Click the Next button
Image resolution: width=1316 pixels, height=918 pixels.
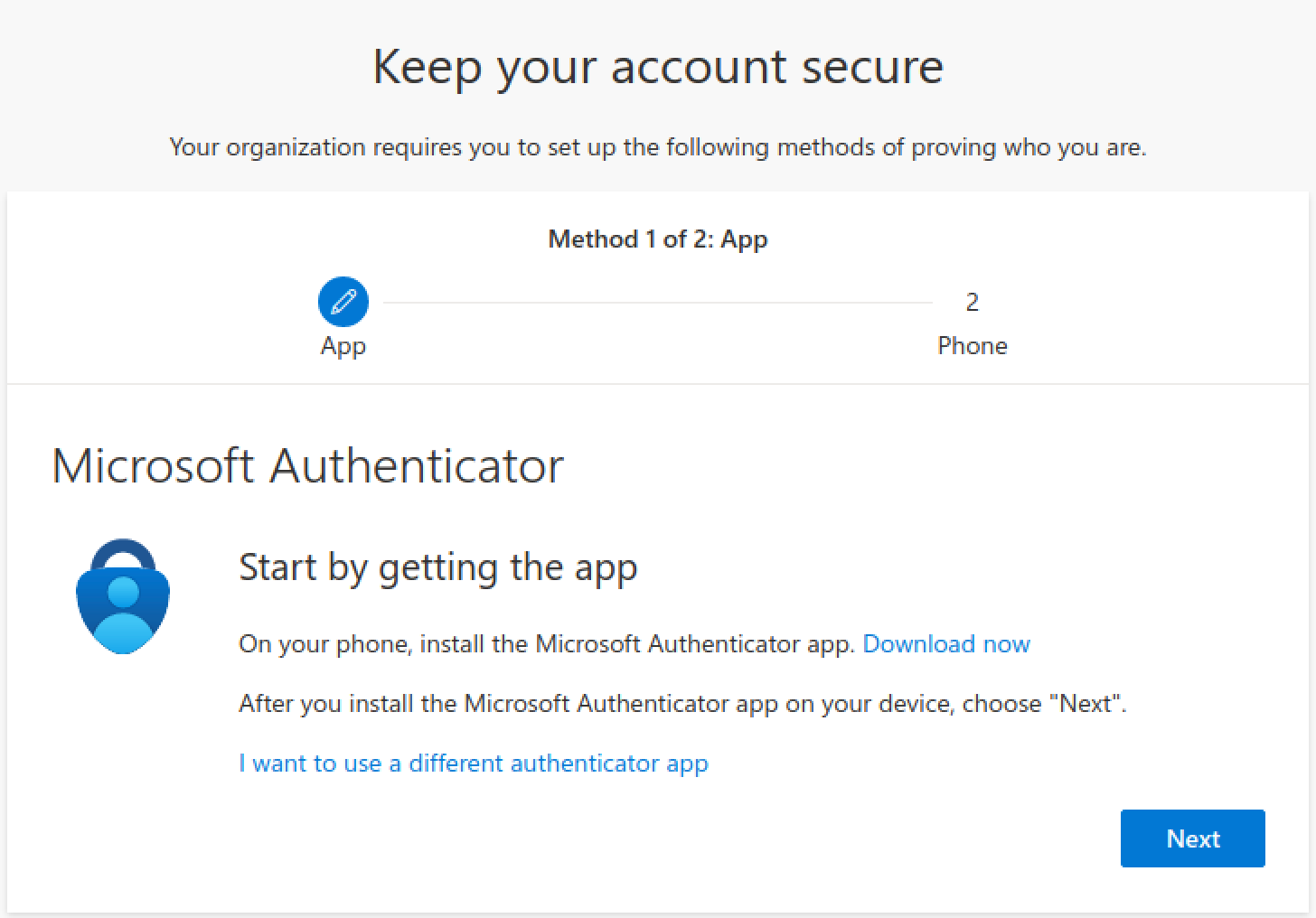click(1192, 838)
